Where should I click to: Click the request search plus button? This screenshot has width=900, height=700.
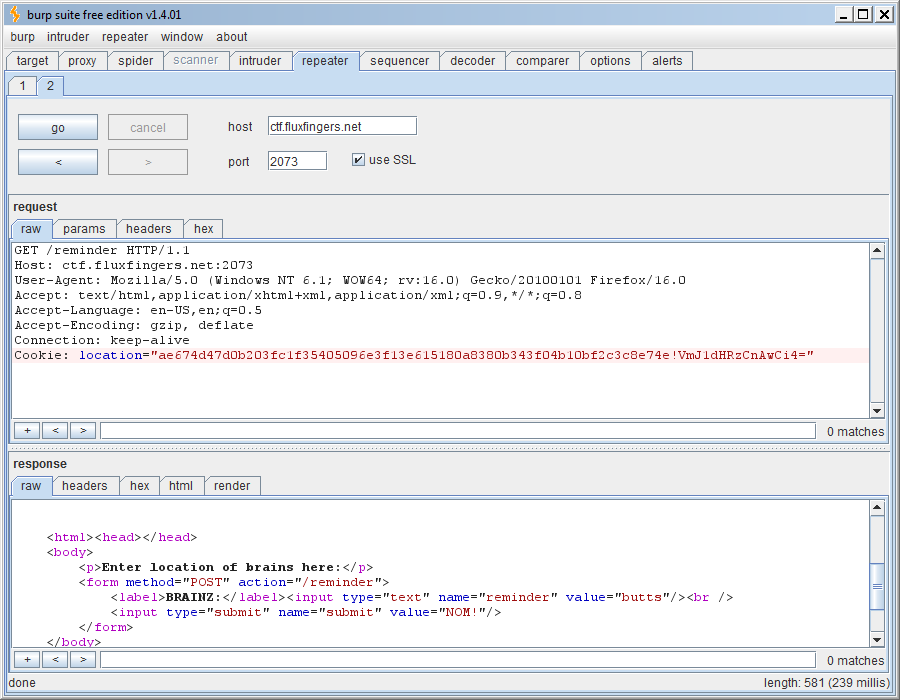coord(27,430)
